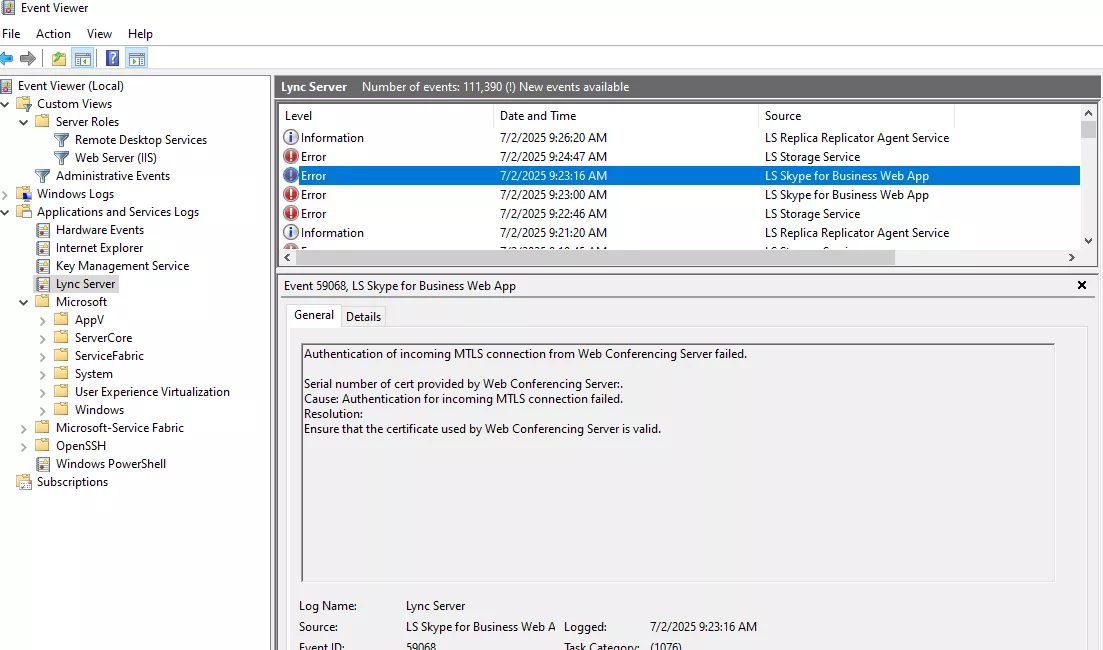Click the Key Management Service log icon
This screenshot has width=1103, height=650.
coord(44,266)
